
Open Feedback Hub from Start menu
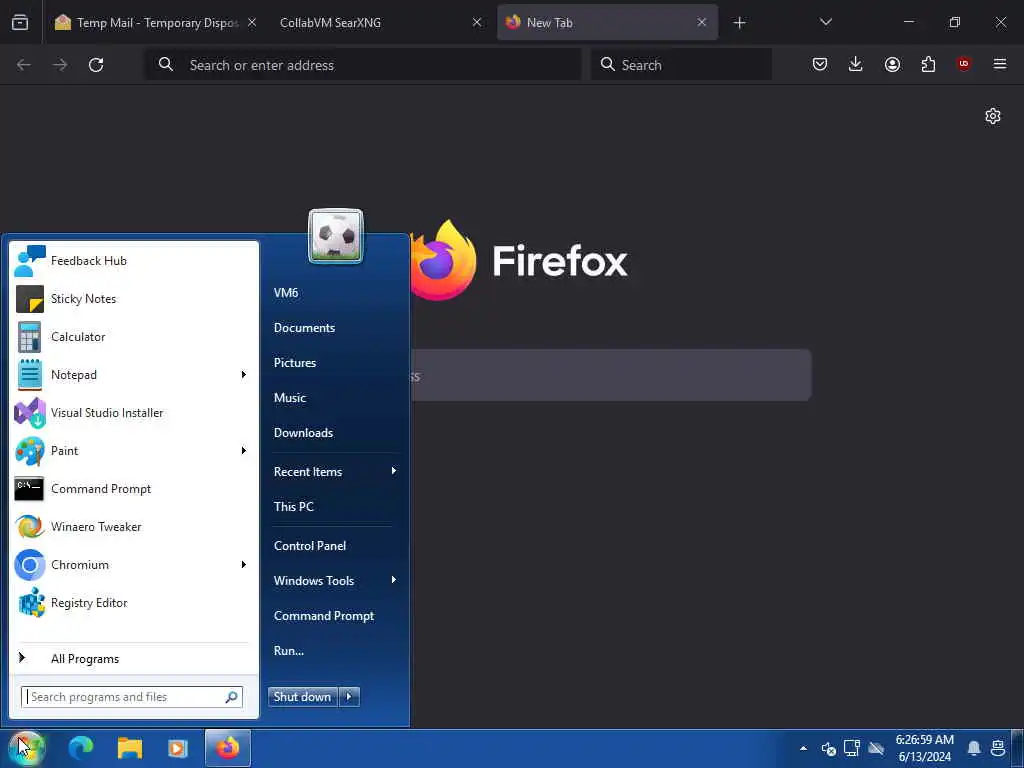coord(134,261)
